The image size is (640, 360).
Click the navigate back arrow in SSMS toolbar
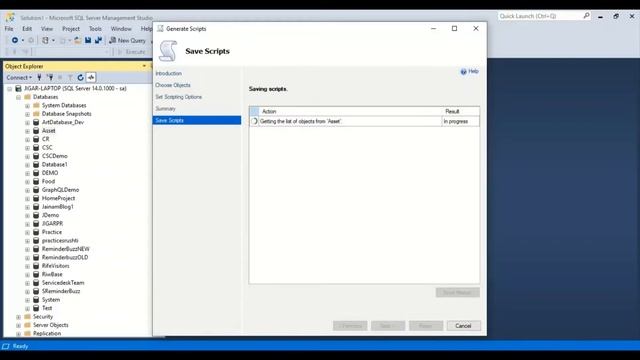[x=15, y=40]
